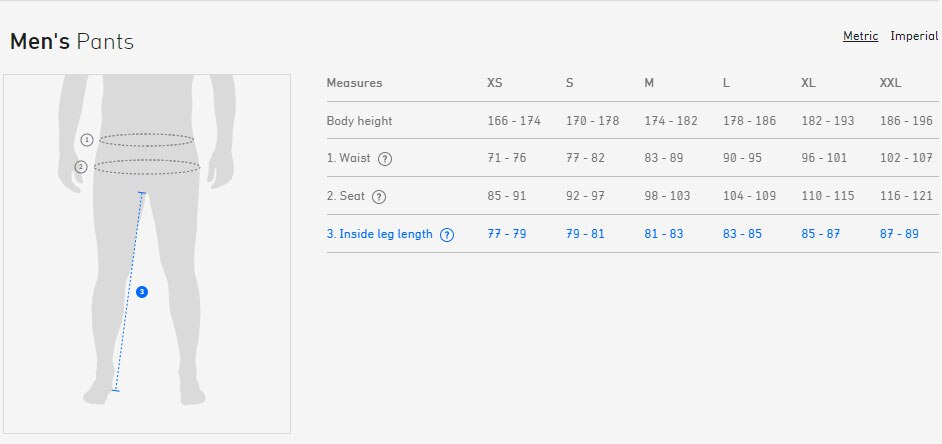Select the Metric units option
The width and height of the screenshot is (942, 444).
(x=860, y=36)
